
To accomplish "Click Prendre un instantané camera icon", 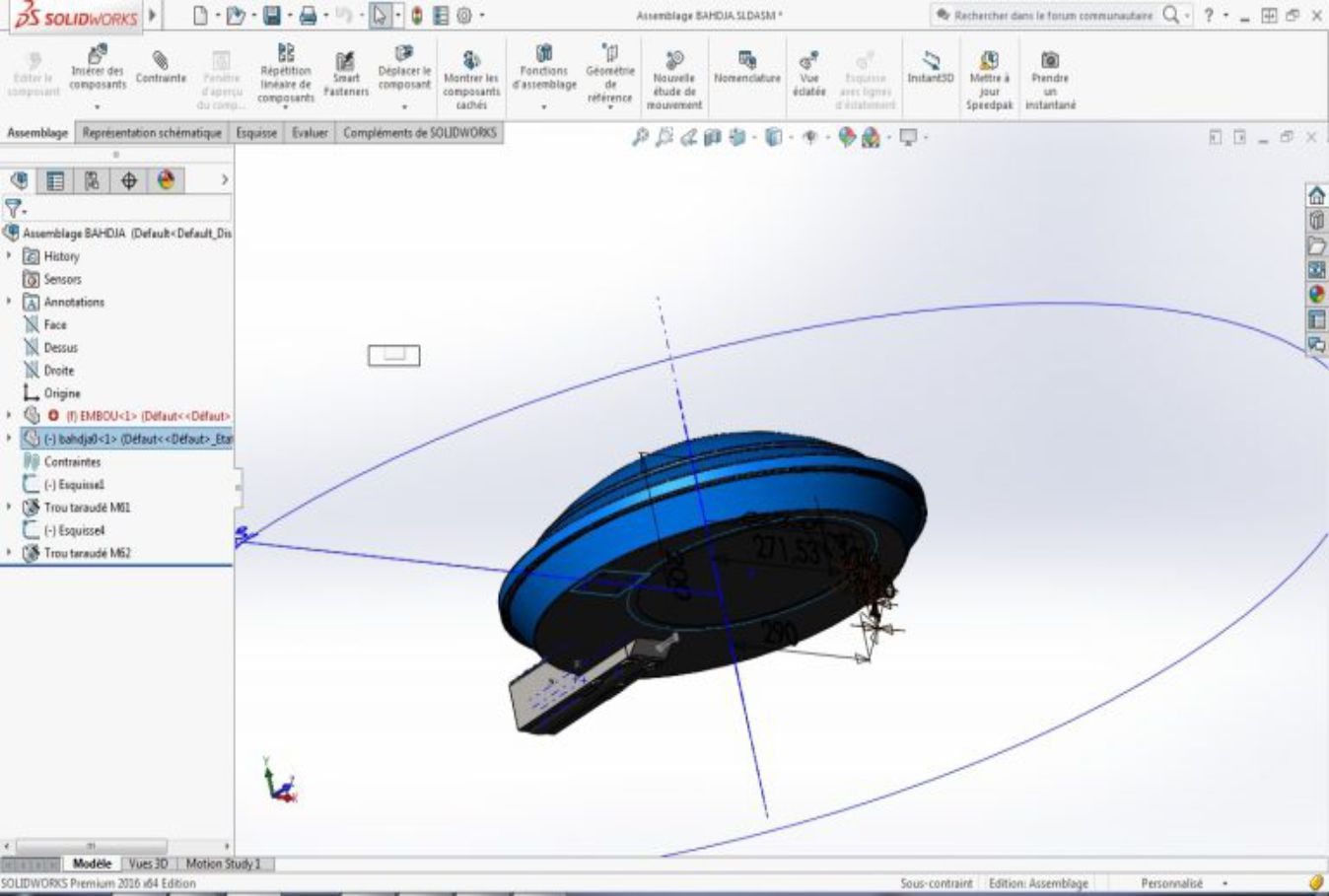I will pos(1050,60).
